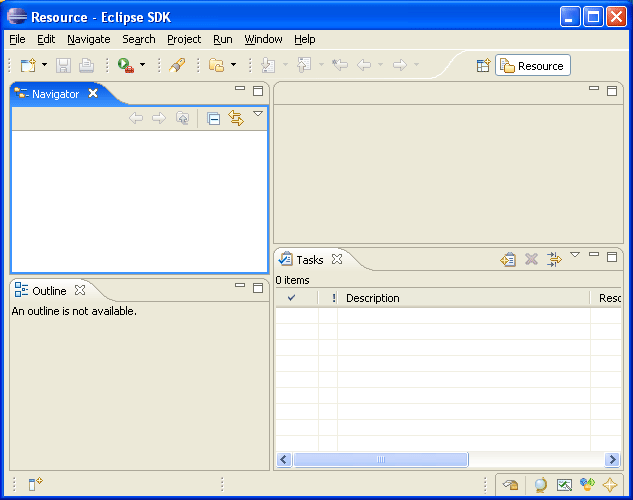This screenshot has width=633, height=500.
Task: Click the Tasks Filters icon
Action: (554, 259)
